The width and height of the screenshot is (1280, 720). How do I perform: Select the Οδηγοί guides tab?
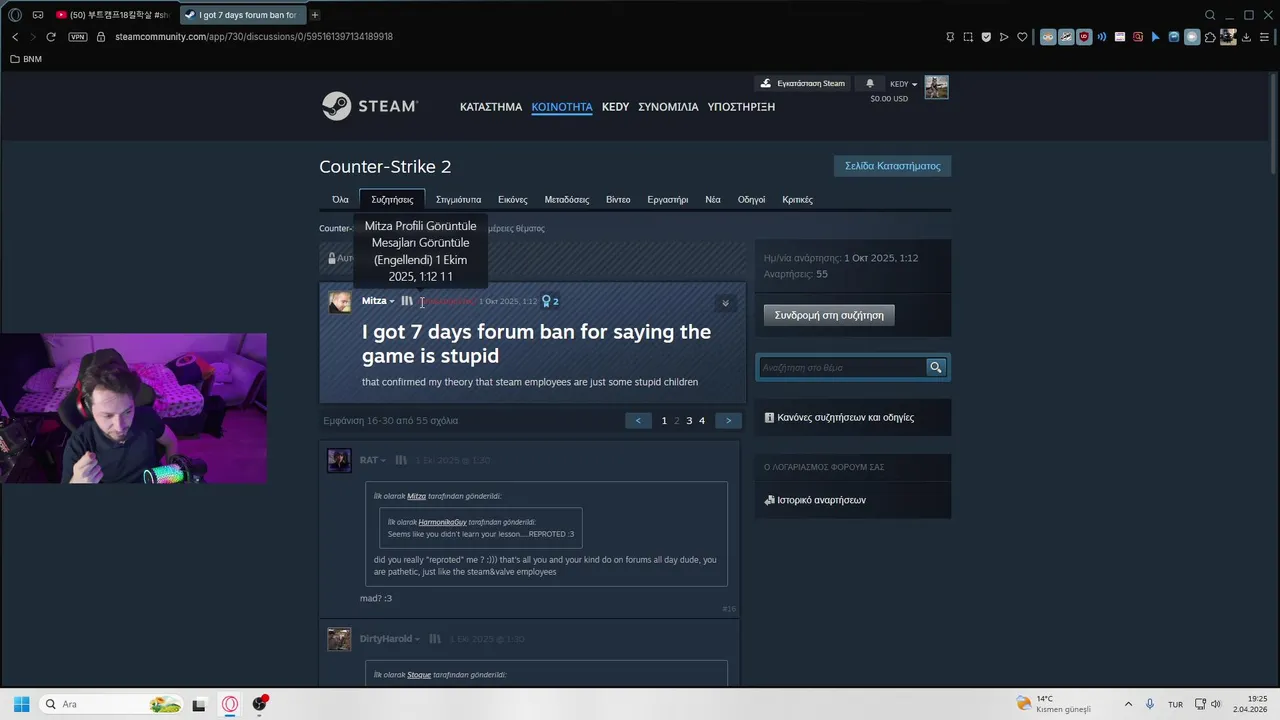click(751, 200)
